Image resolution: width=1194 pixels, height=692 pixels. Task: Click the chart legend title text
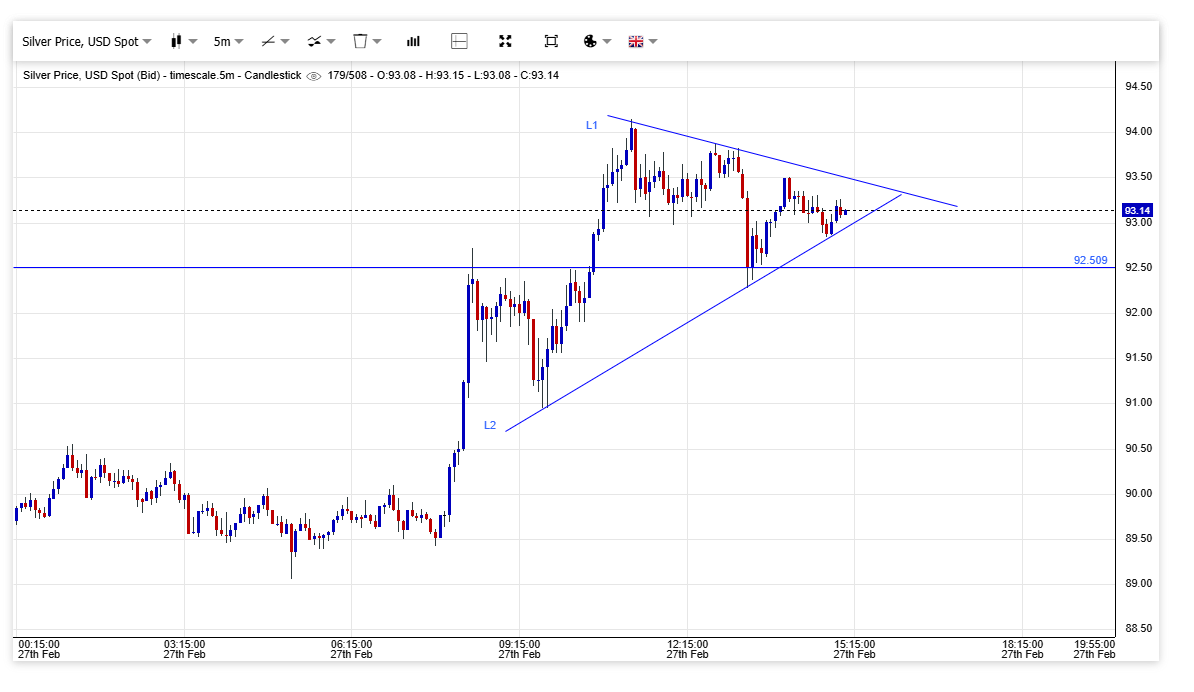point(161,75)
